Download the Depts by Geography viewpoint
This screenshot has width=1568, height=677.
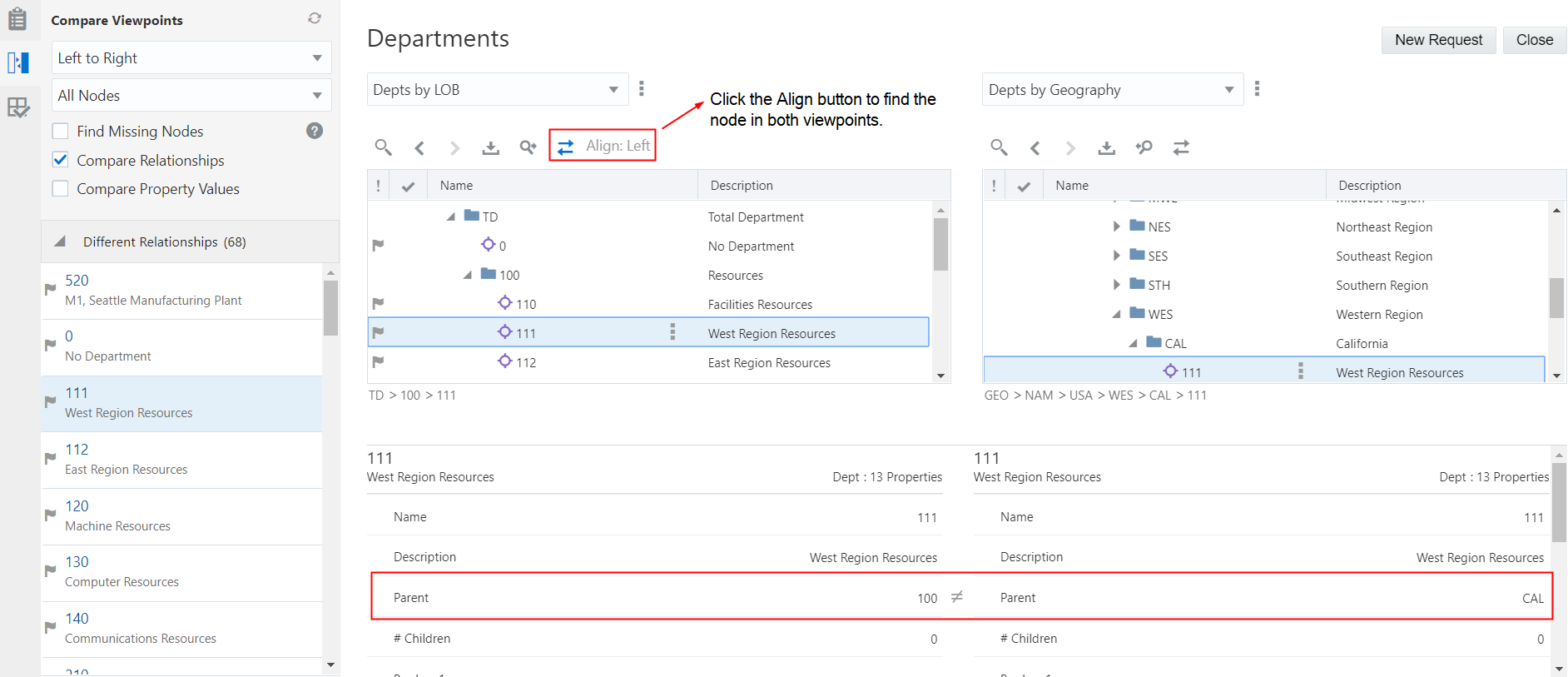1106,147
